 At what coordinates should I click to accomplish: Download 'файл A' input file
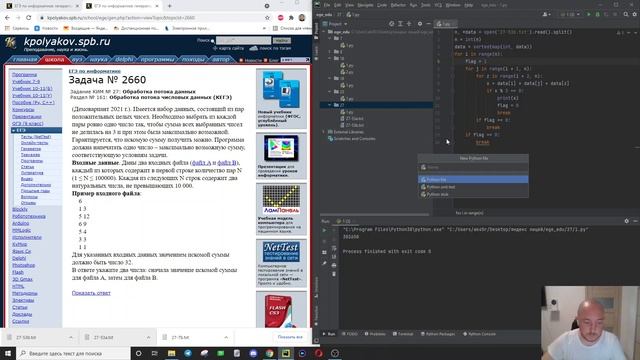pyautogui.click(x=202, y=163)
